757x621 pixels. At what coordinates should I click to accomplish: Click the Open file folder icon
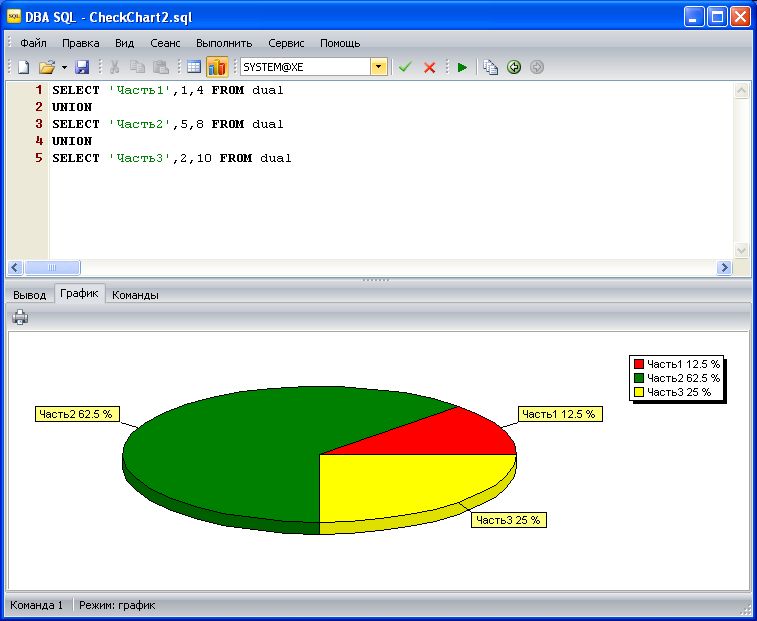pyautogui.click(x=46, y=67)
